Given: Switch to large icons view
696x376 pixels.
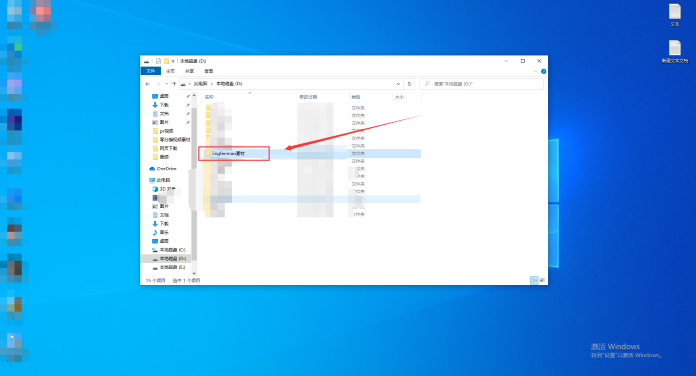Looking at the screenshot, I should (x=542, y=280).
